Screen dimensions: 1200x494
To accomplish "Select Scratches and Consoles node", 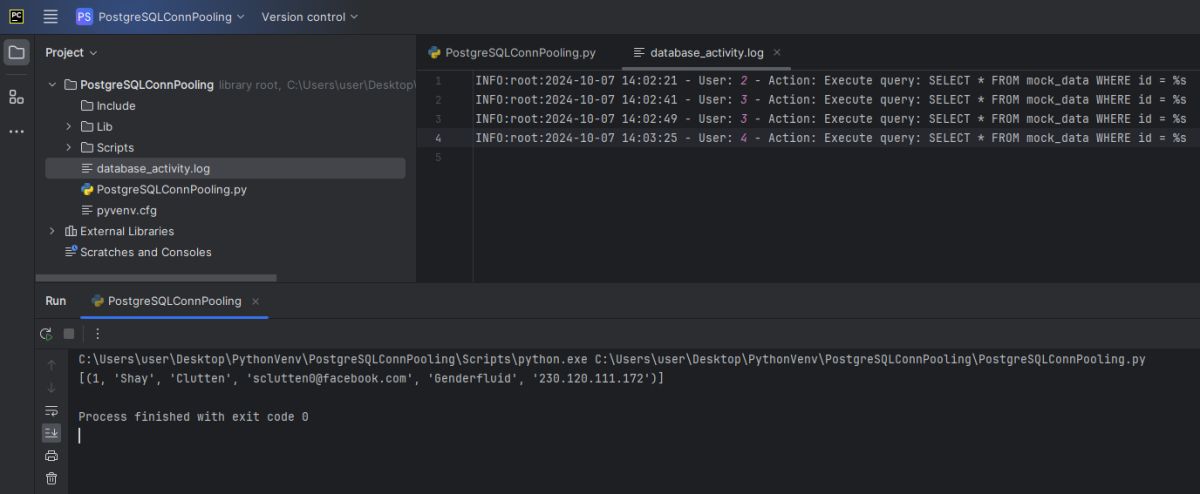I will coord(138,252).
